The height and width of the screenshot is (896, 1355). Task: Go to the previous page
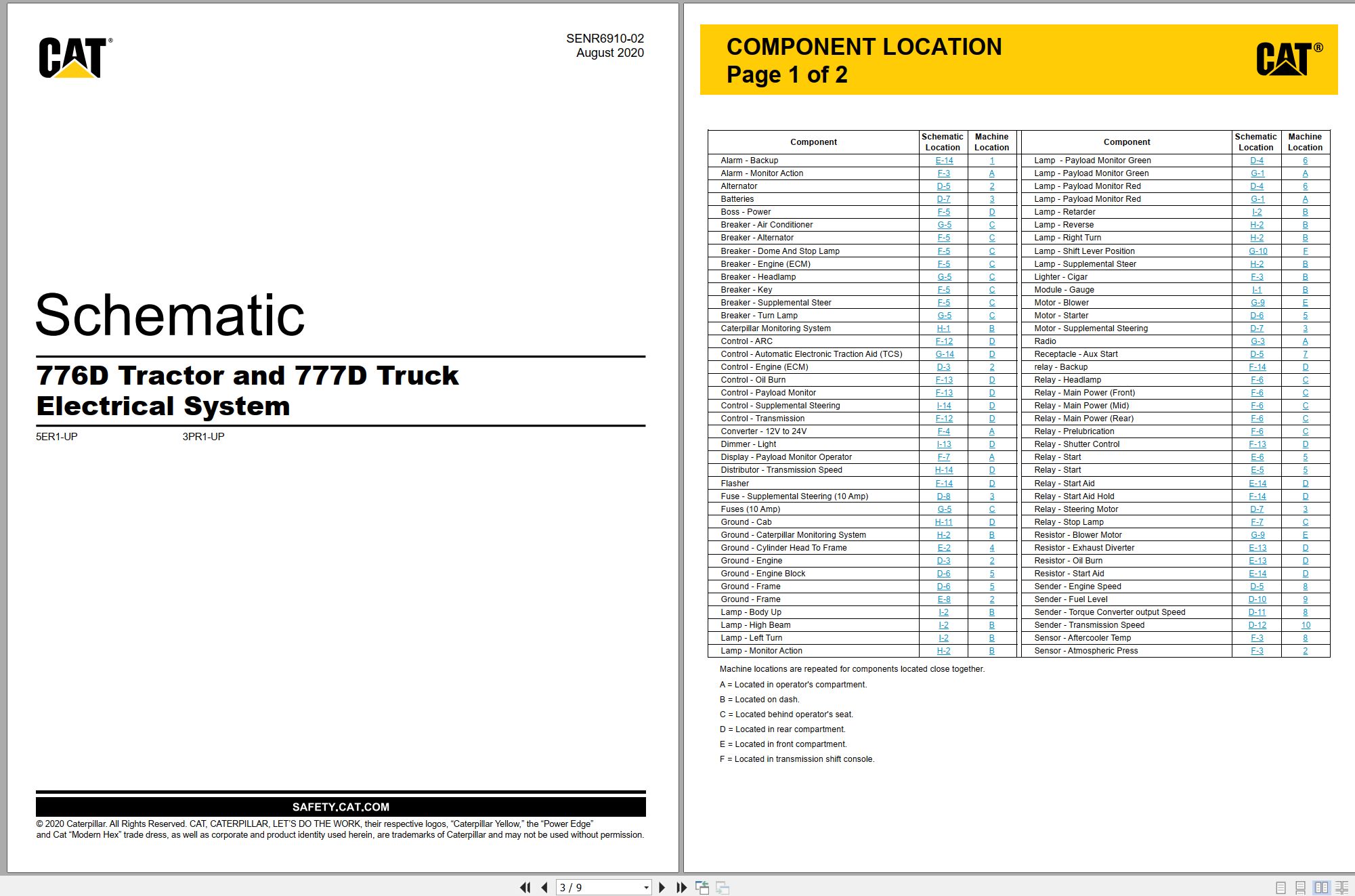(x=544, y=887)
